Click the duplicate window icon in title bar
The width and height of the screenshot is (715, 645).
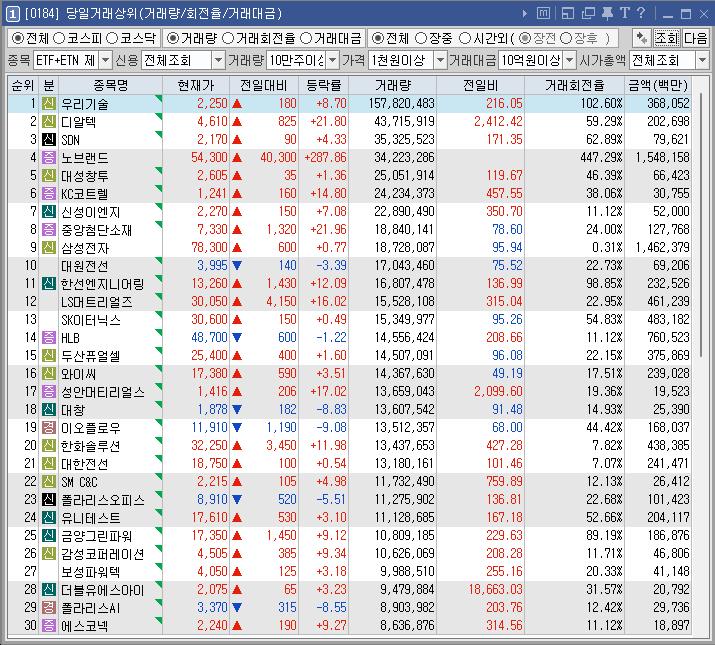coord(588,14)
